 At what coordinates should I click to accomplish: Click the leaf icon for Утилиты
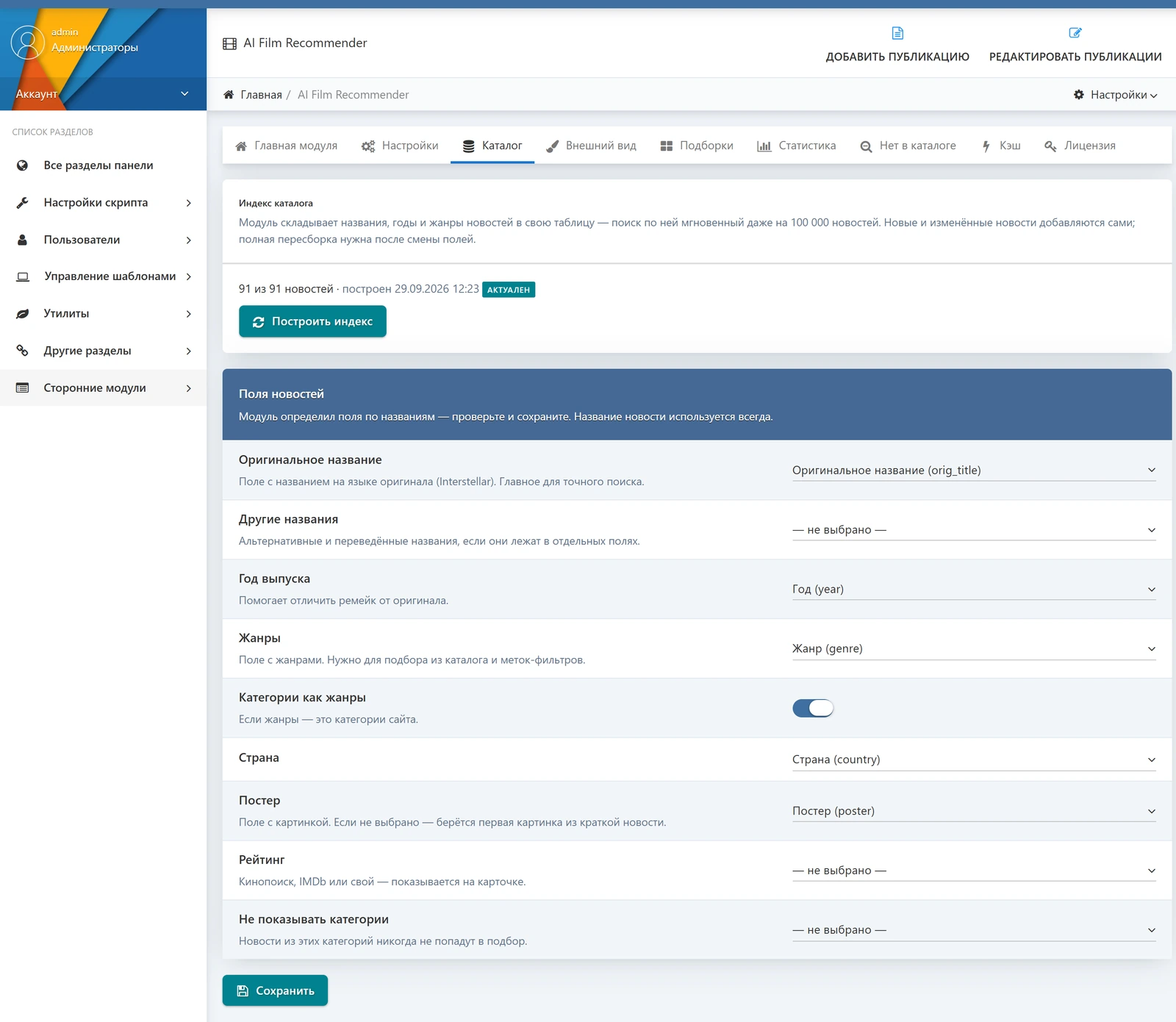pos(23,314)
